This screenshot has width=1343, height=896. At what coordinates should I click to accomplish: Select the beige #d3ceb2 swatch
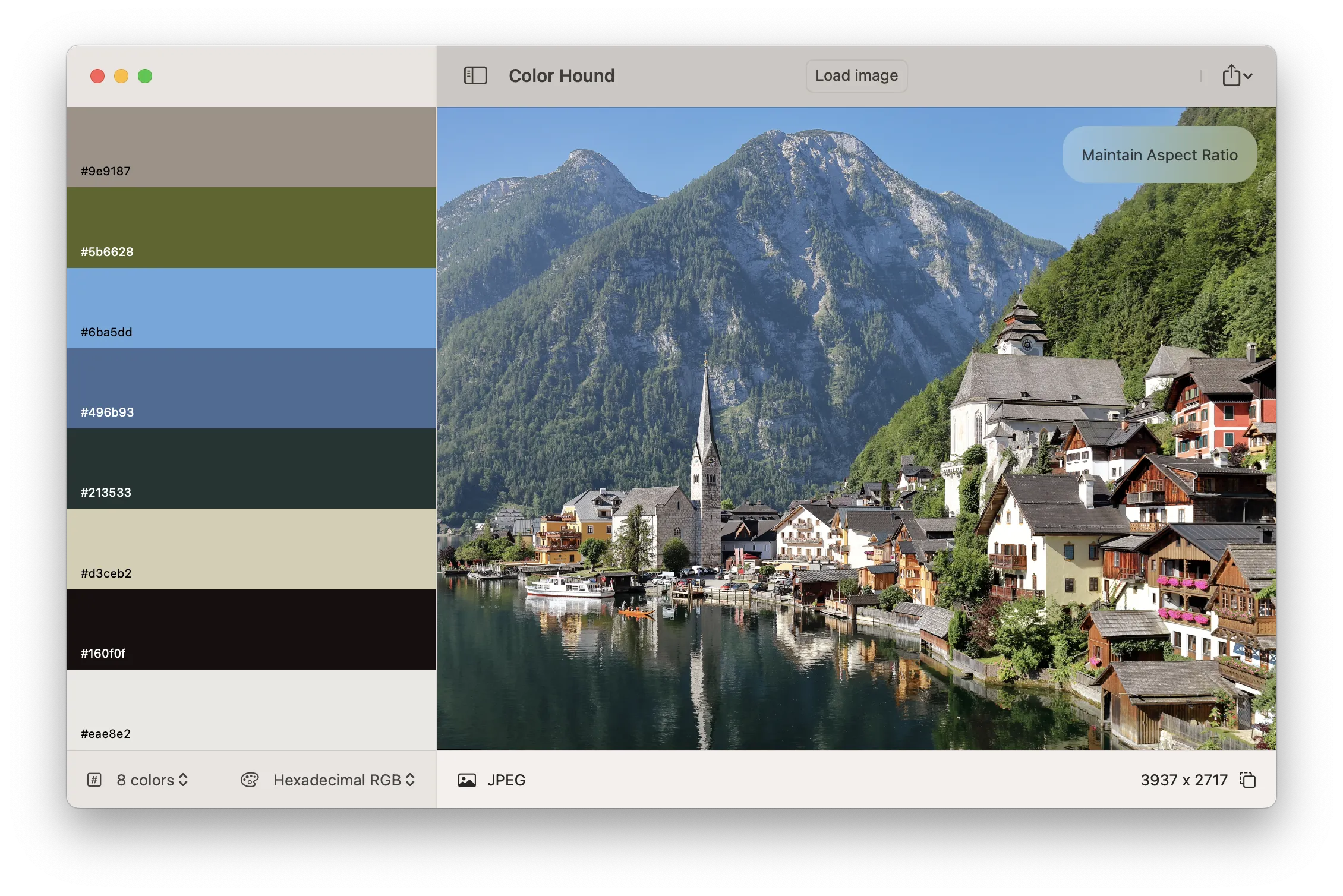click(x=251, y=548)
